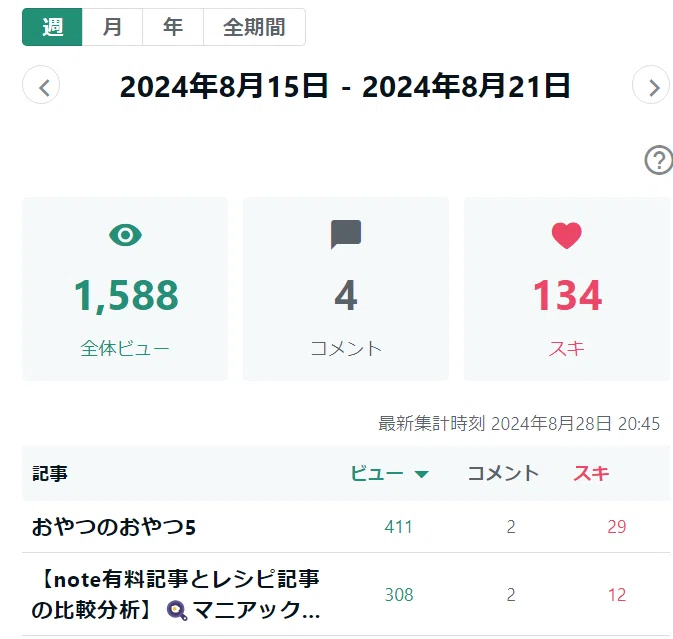This screenshot has width=673, height=639.
Task: Switch to the 年 tab
Action: pos(173,27)
